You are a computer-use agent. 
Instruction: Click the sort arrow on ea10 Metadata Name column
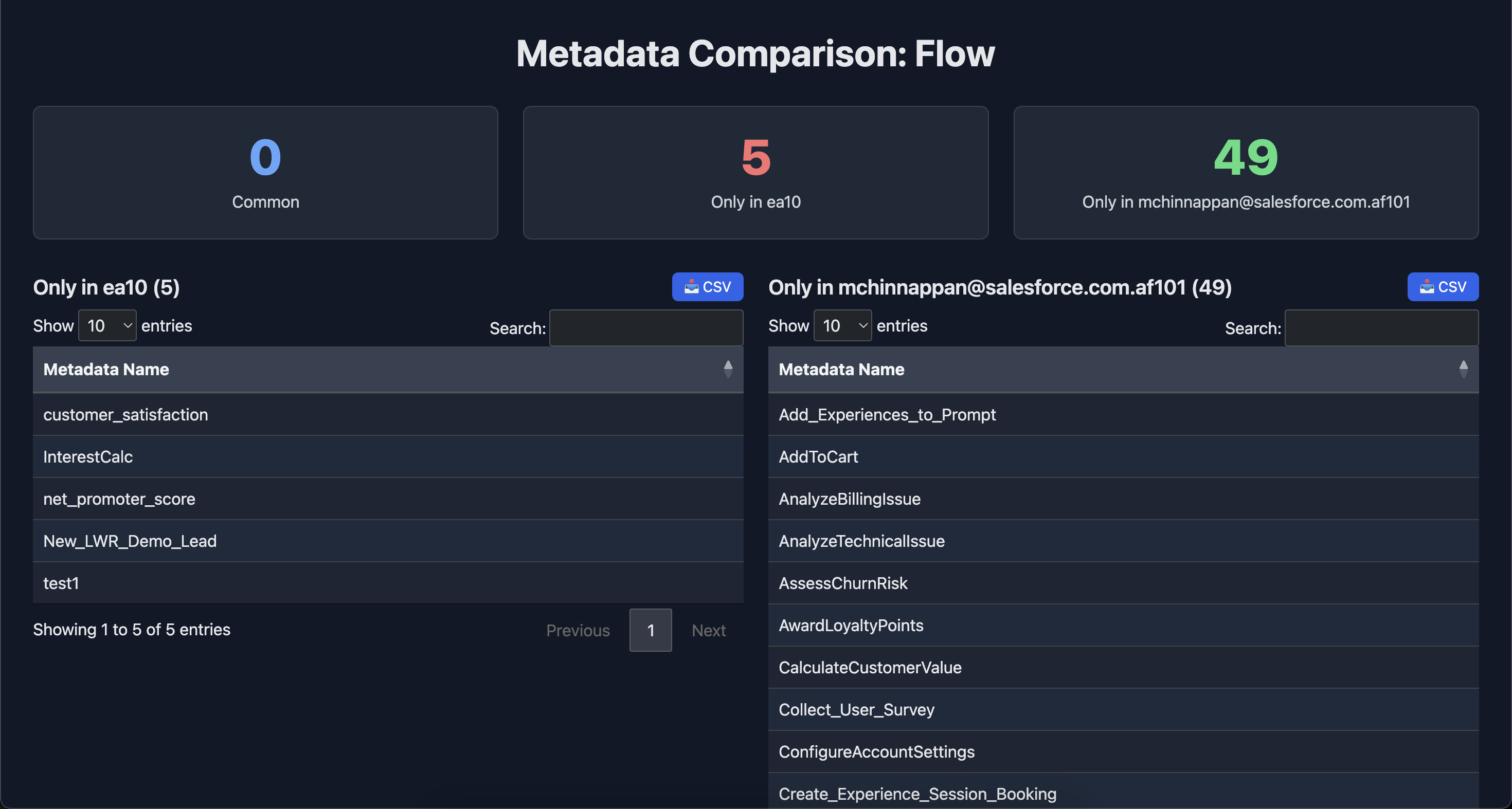(728, 369)
